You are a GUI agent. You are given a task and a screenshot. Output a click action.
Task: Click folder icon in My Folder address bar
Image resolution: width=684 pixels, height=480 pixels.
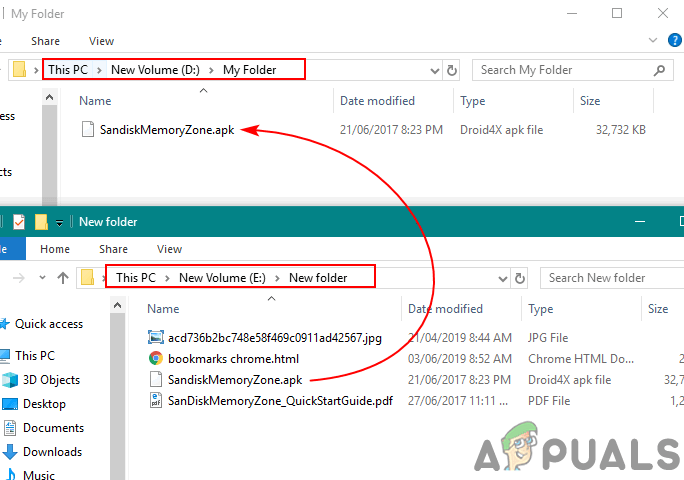[19, 69]
